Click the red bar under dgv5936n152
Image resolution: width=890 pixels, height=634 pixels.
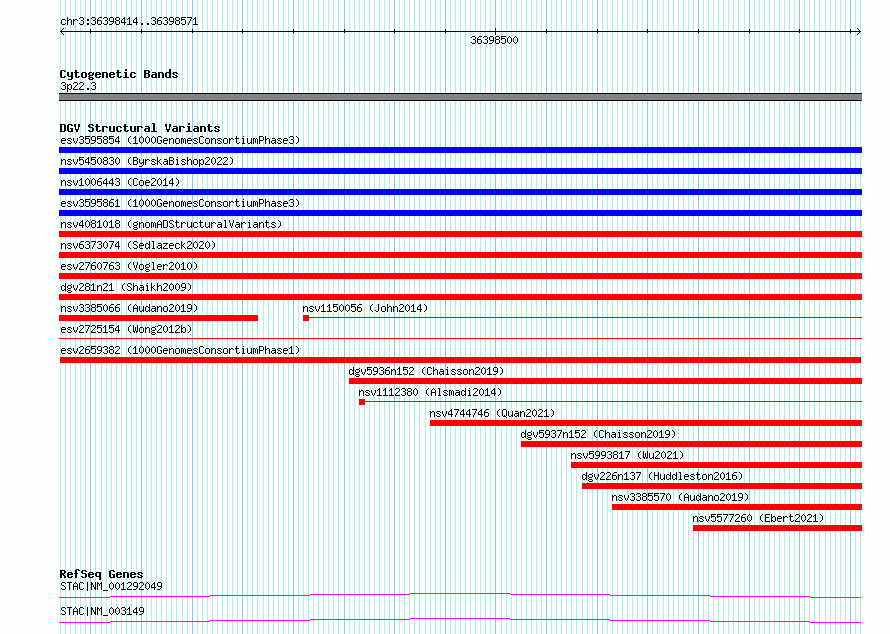pos(606,381)
